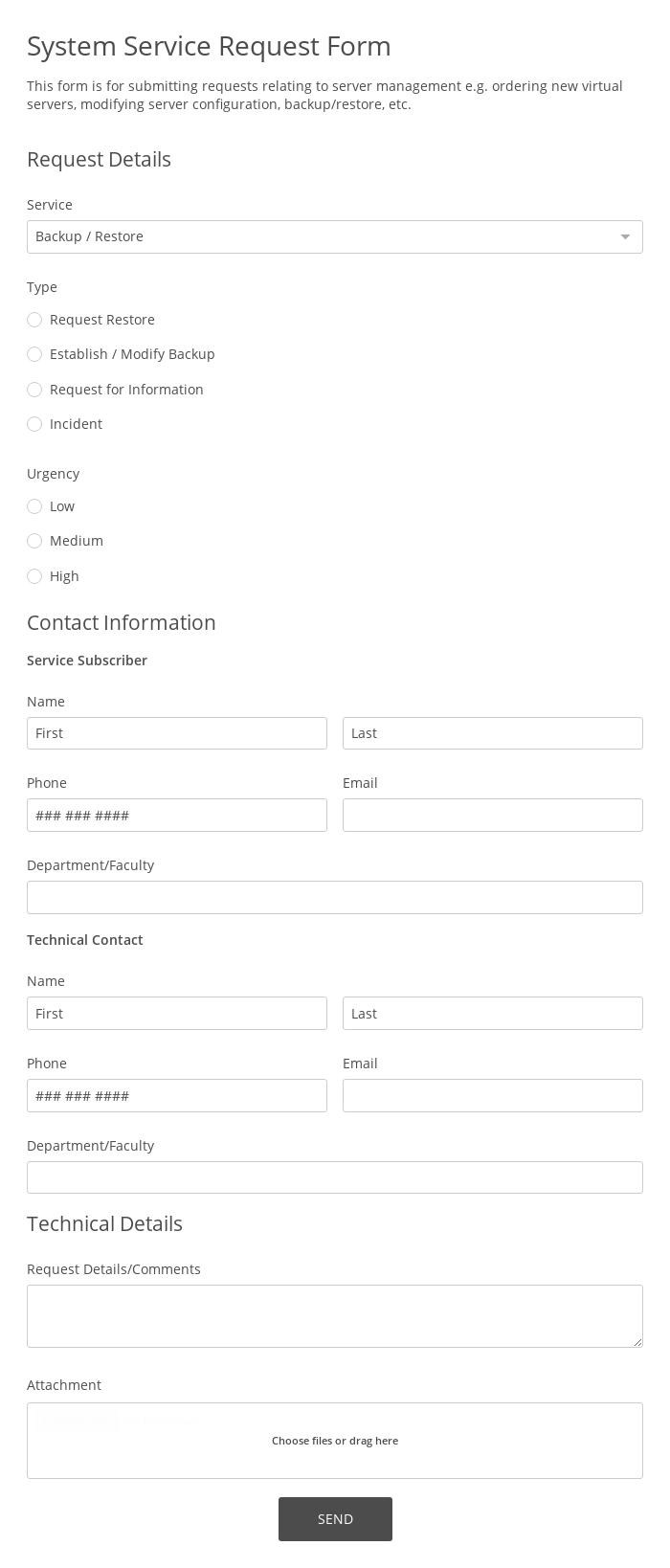The image size is (670, 1568).
Task: Expand the Backup / Restore service selector
Action: click(335, 236)
